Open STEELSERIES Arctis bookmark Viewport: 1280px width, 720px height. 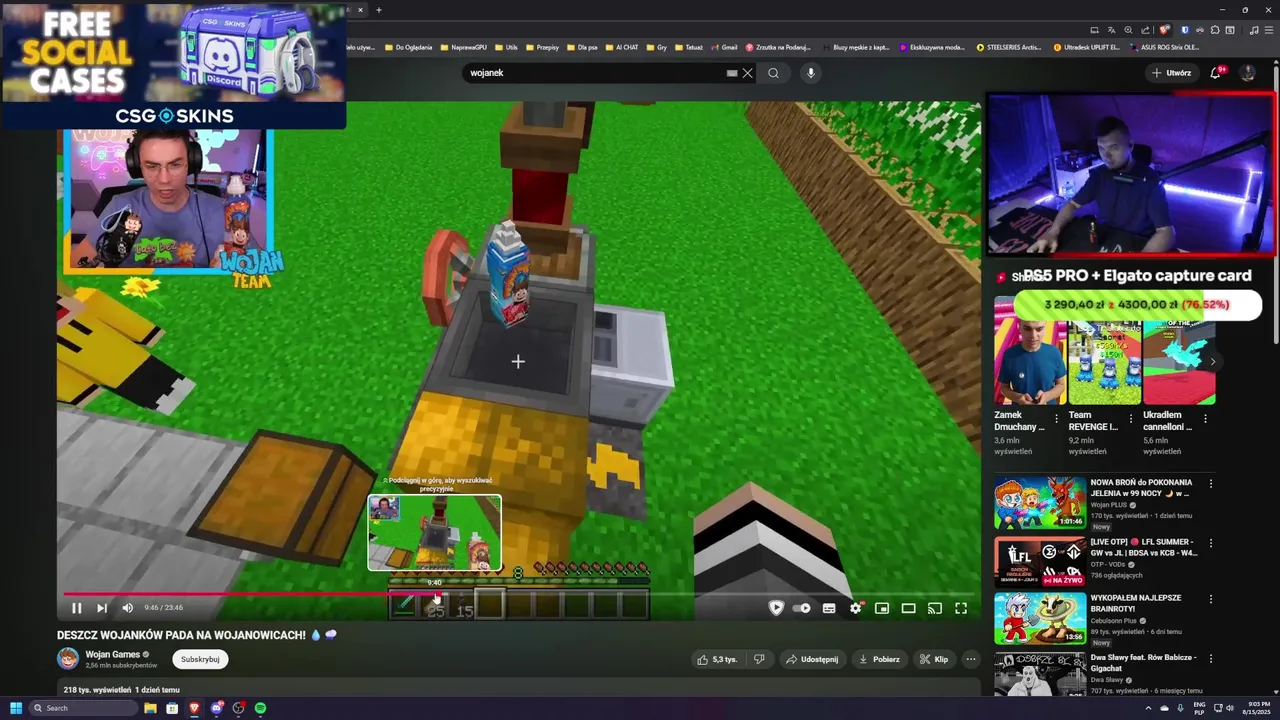click(x=1008, y=47)
